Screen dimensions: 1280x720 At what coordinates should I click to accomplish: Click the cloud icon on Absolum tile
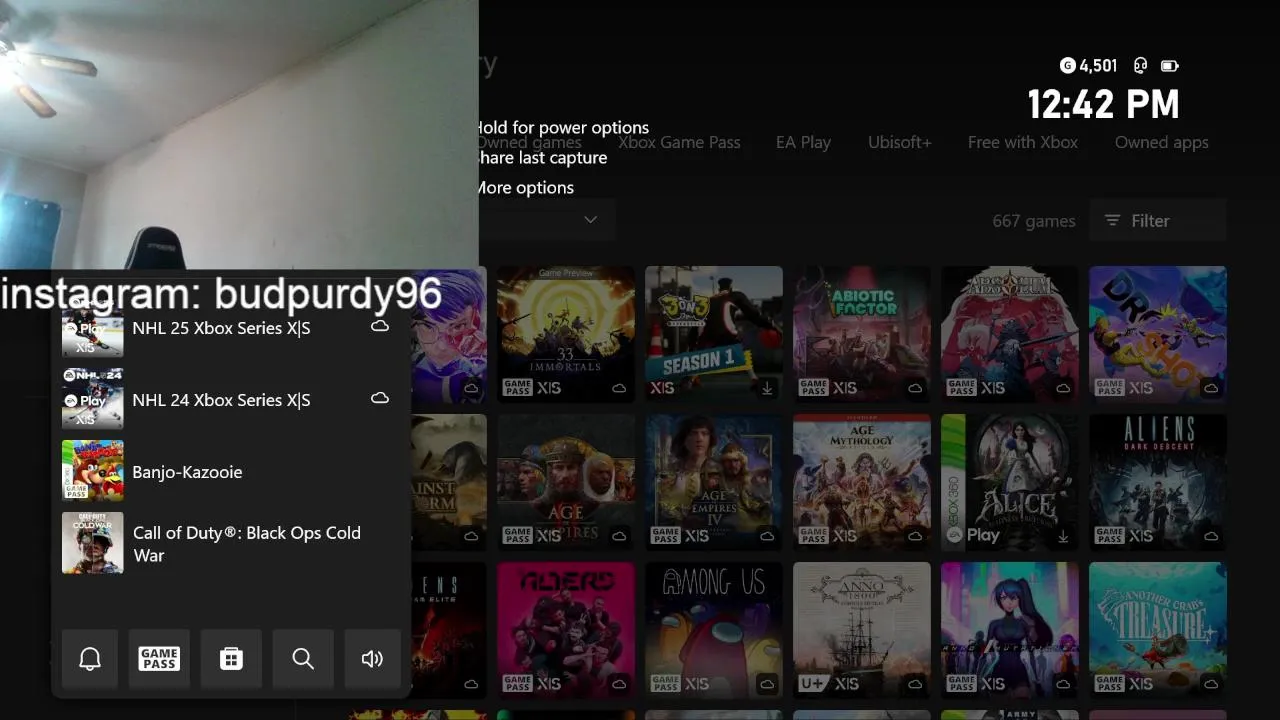(1063, 388)
